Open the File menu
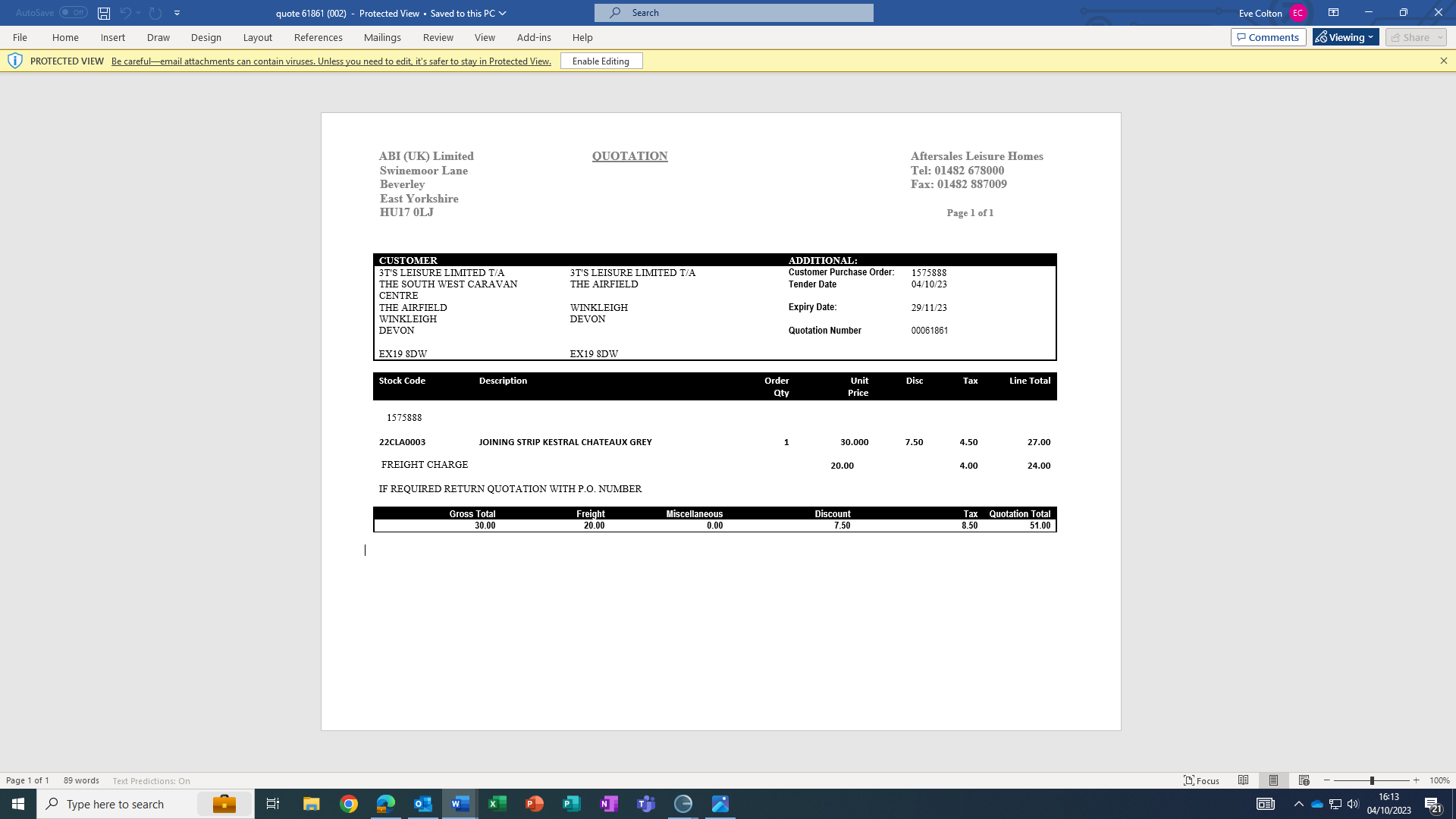Image resolution: width=1456 pixels, height=819 pixels. pos(20,37)
